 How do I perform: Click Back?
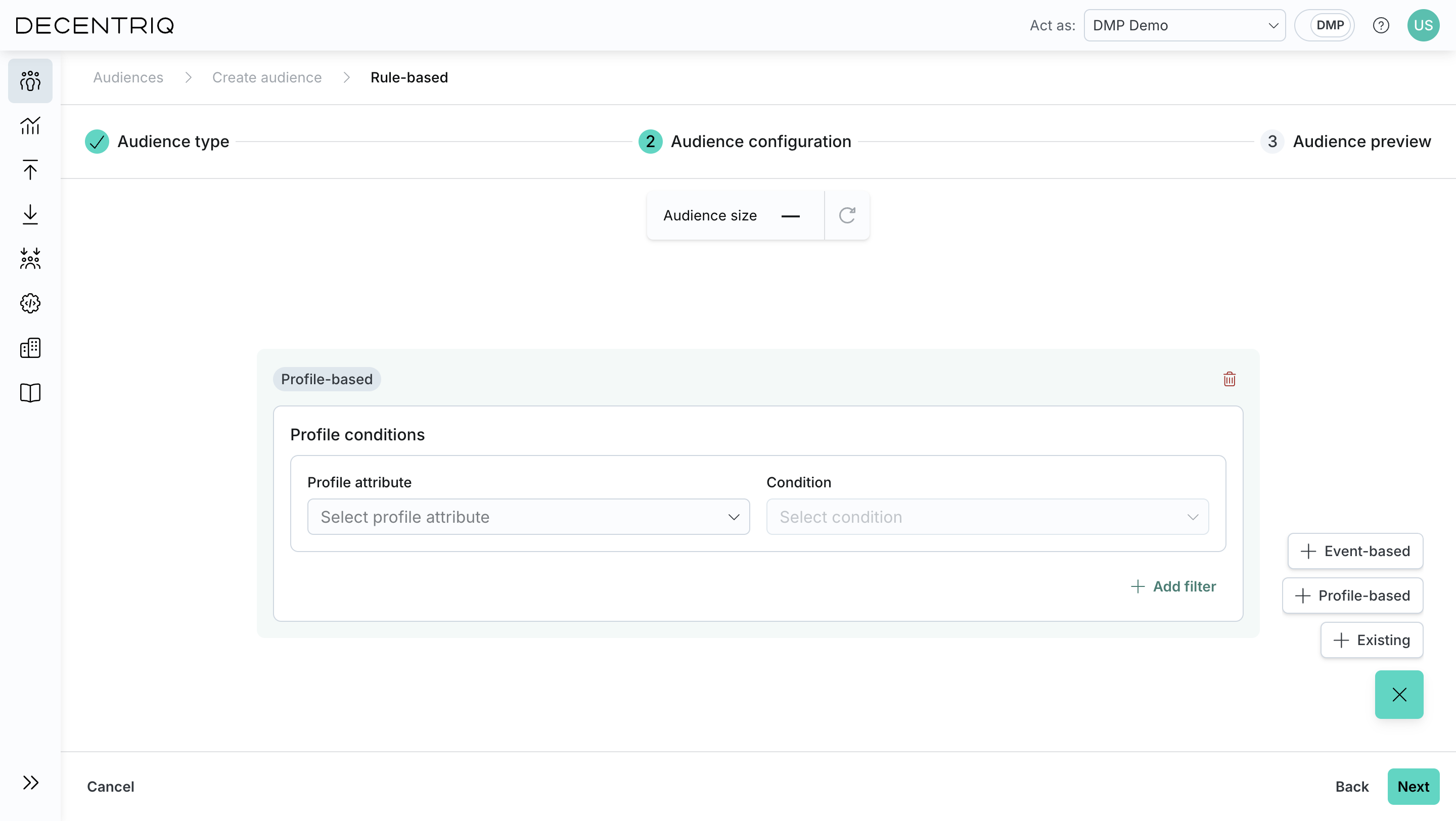point(1352,787)
